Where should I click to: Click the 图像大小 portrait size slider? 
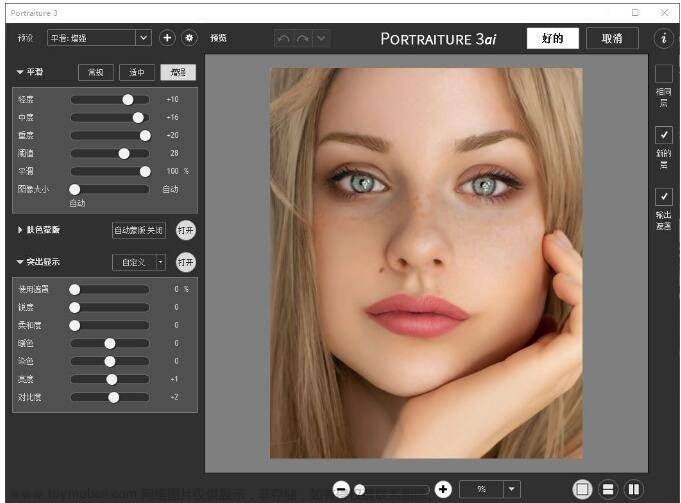point(110,189)
